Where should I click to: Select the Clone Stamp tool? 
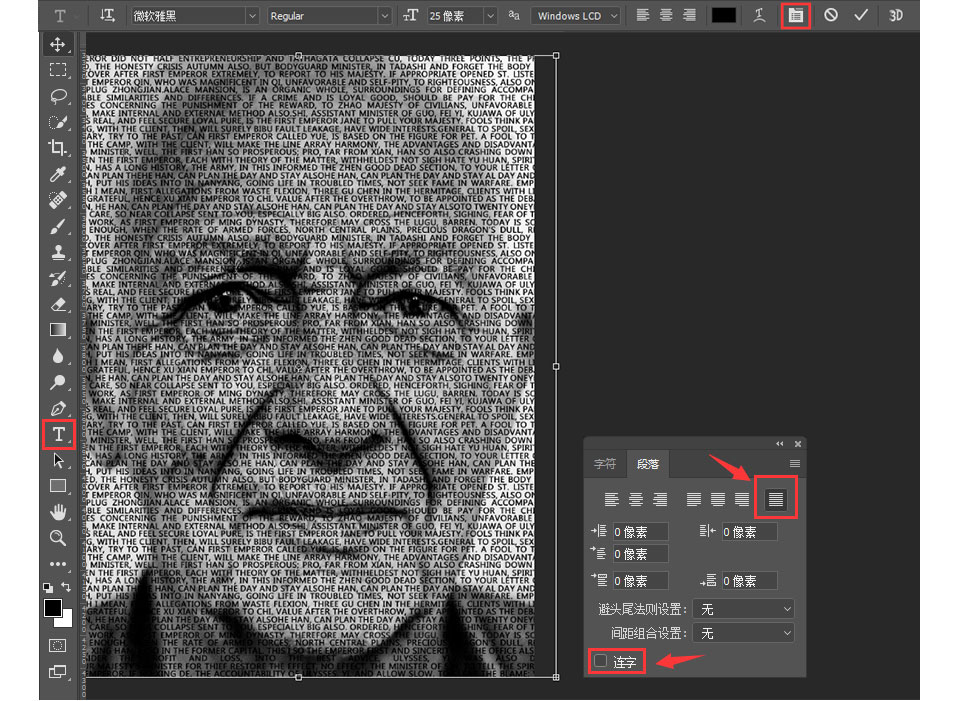pyautogui.click(x=58, y=252)
